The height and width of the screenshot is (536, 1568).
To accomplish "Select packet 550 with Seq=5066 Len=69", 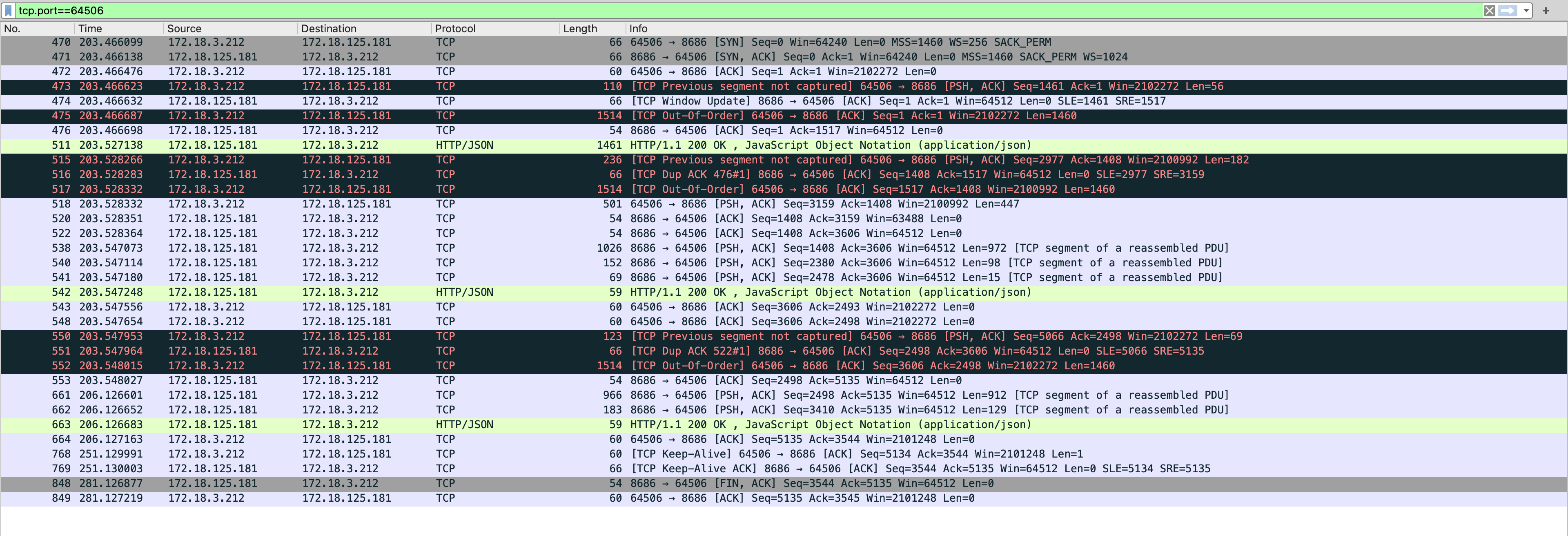I will (784, 336).
